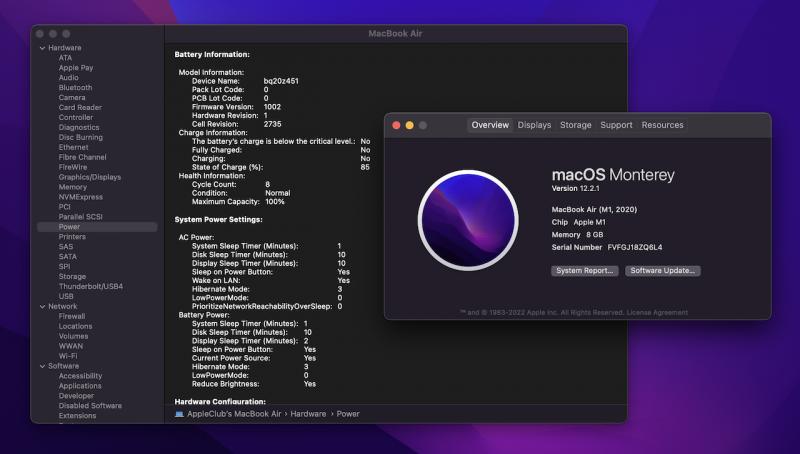800x454 pixels.
Task: Click the serial number FVFGJ18ZQ6L4
Action: tap(635, 247)
